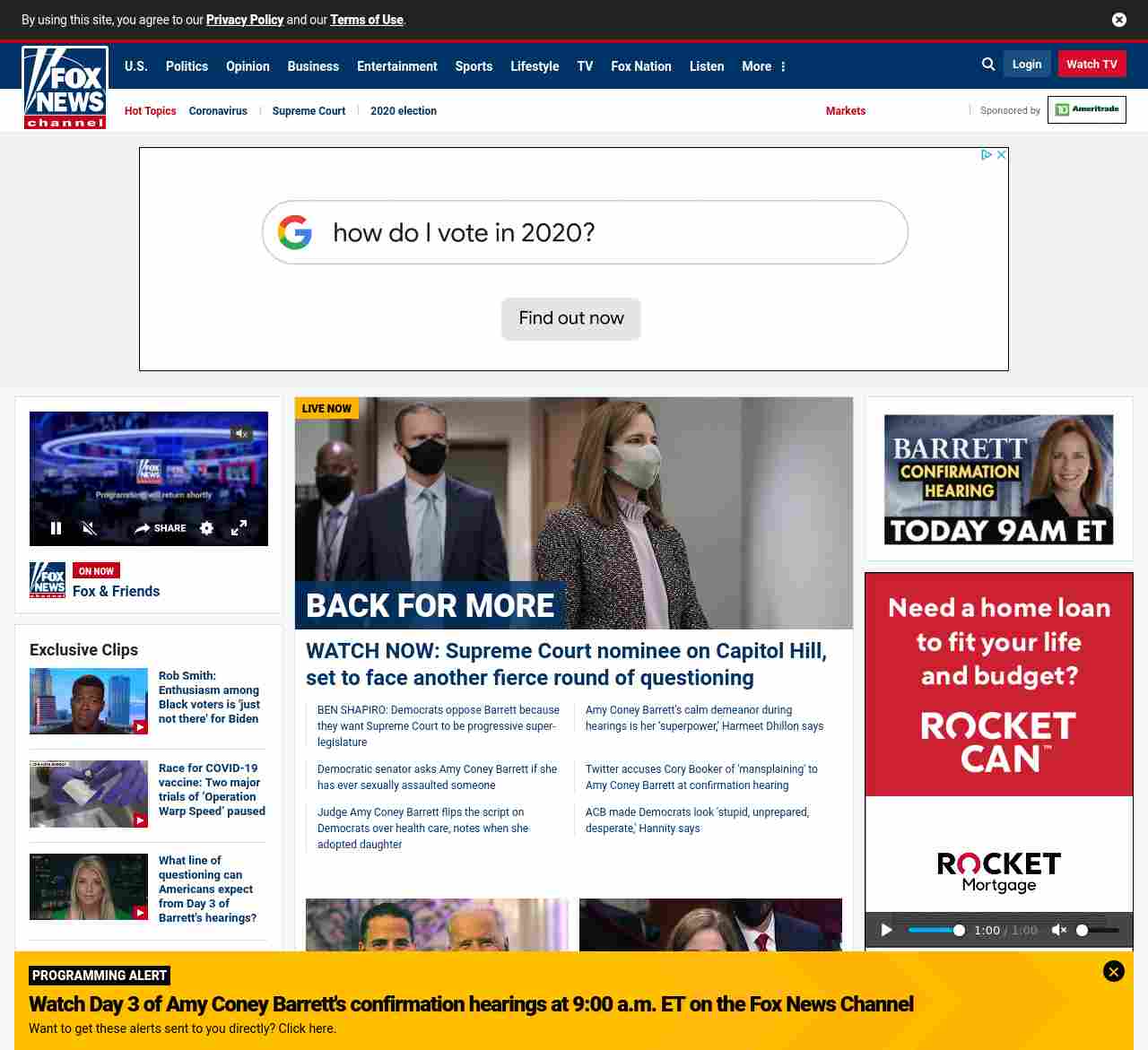The height and width of the screenshot is (1050, 1148).
Task: Share the live video stream
Action: coord(161,528)
